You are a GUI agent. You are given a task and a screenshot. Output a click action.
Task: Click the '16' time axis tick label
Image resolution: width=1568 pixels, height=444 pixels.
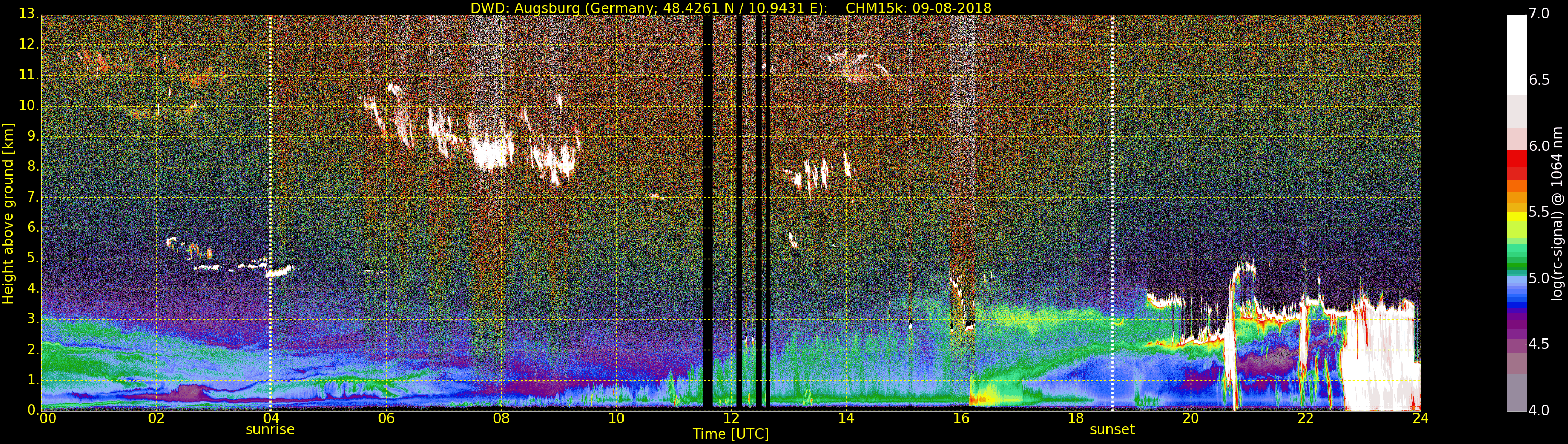961,418
